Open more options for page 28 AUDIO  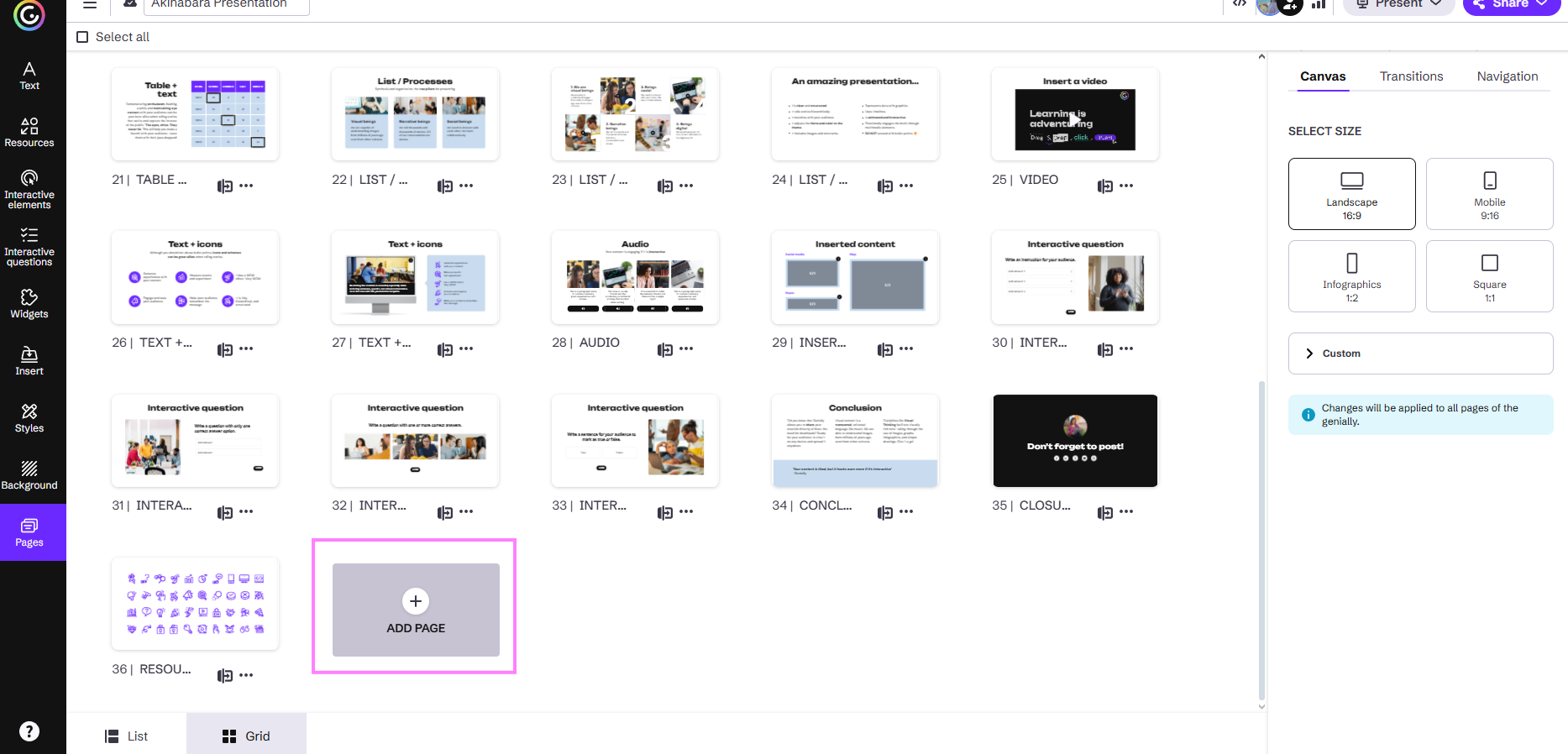(686, 348)
